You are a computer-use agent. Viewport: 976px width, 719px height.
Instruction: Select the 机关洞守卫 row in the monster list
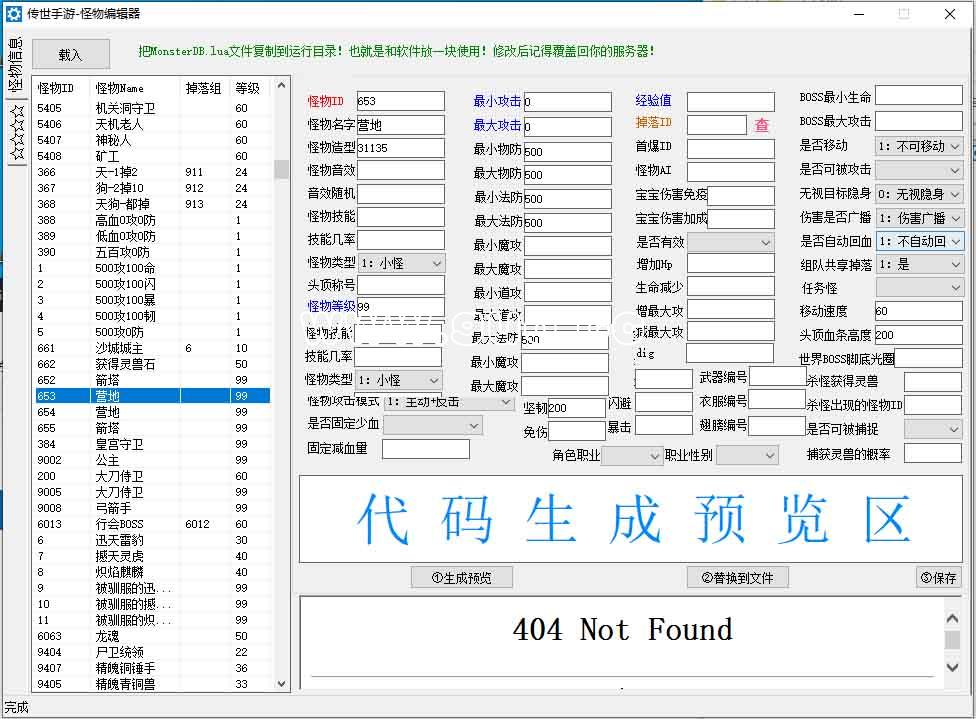pyautogui.click(x=153, y=108)
